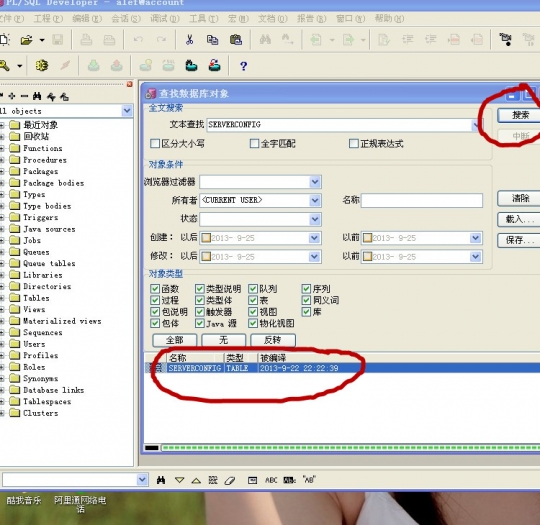Uncheck the 序列 object type

pos(306,289)
